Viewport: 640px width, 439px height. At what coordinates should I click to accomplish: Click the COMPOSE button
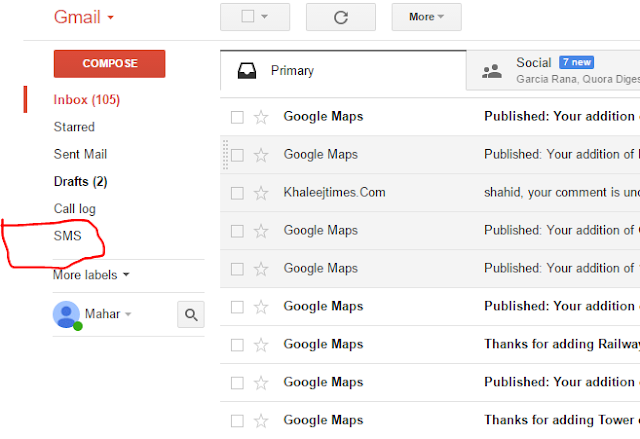coord(109,64)
